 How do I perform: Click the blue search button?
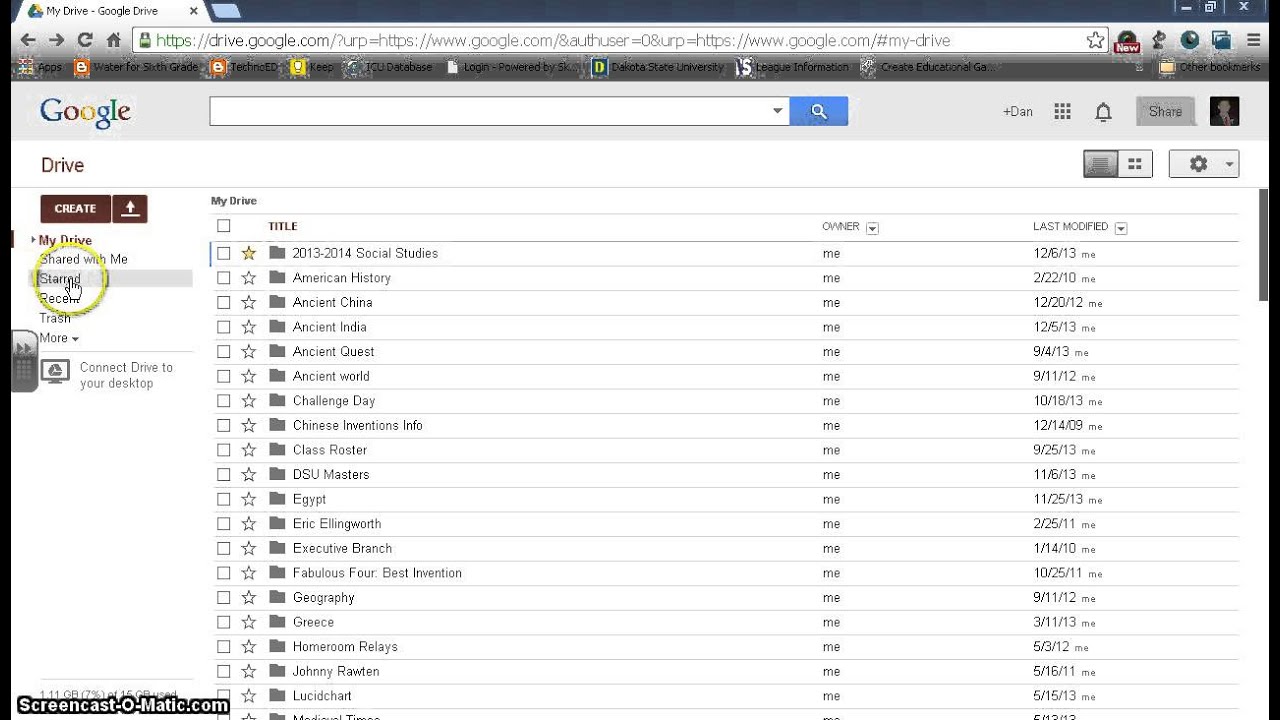(x=818, y=111)
